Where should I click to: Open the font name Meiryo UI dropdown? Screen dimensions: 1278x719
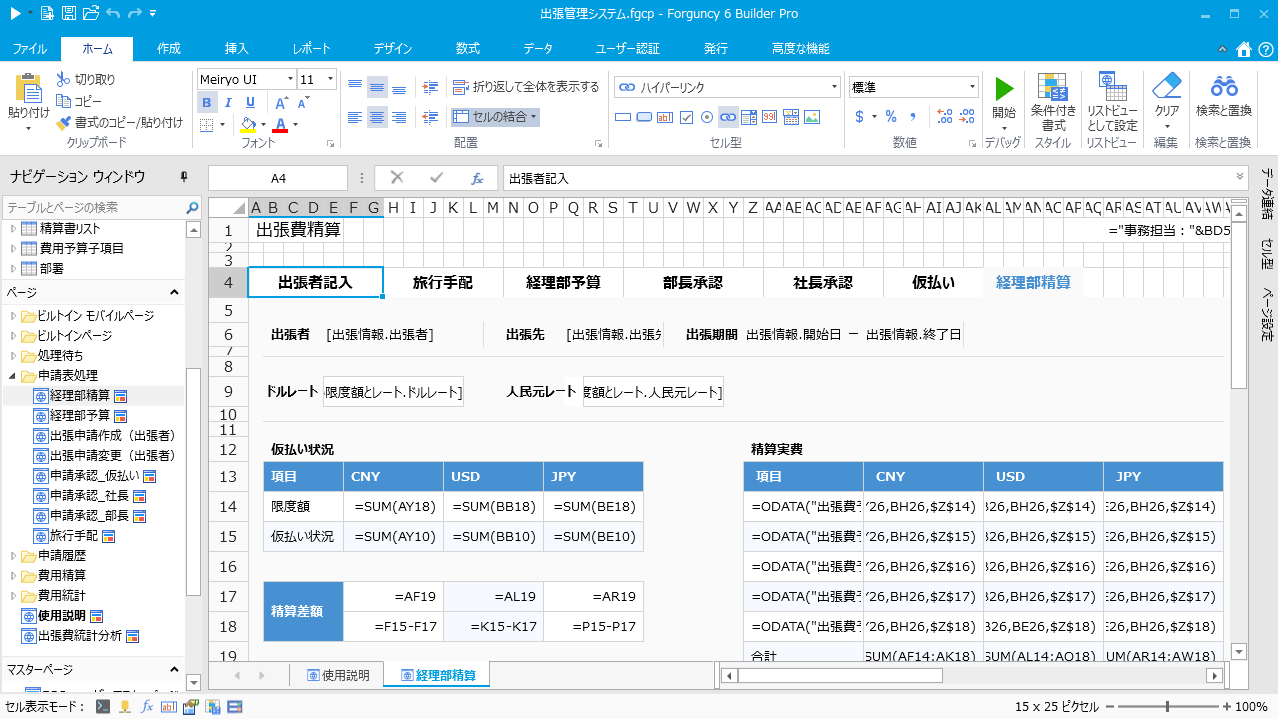point(290,79)
